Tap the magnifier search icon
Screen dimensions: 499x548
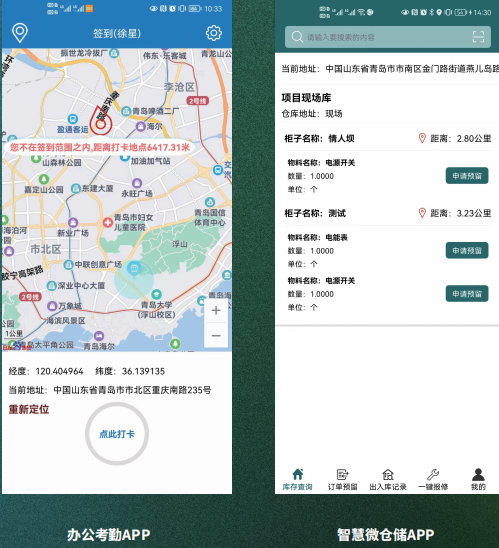click(297, 37)
